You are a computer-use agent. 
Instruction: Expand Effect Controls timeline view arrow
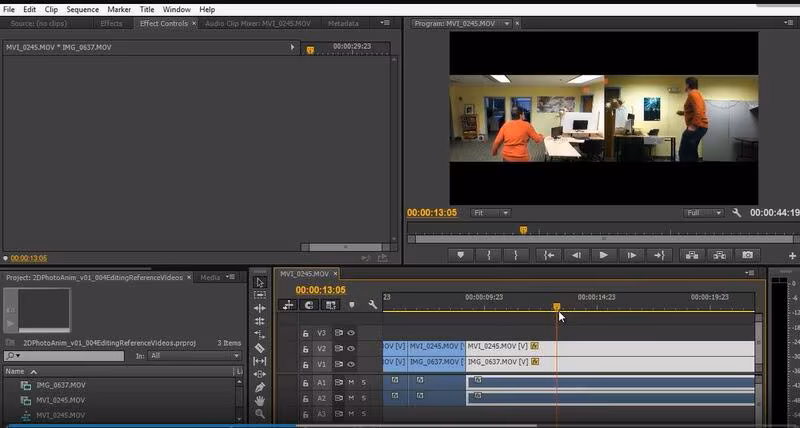tap(292, 47)
